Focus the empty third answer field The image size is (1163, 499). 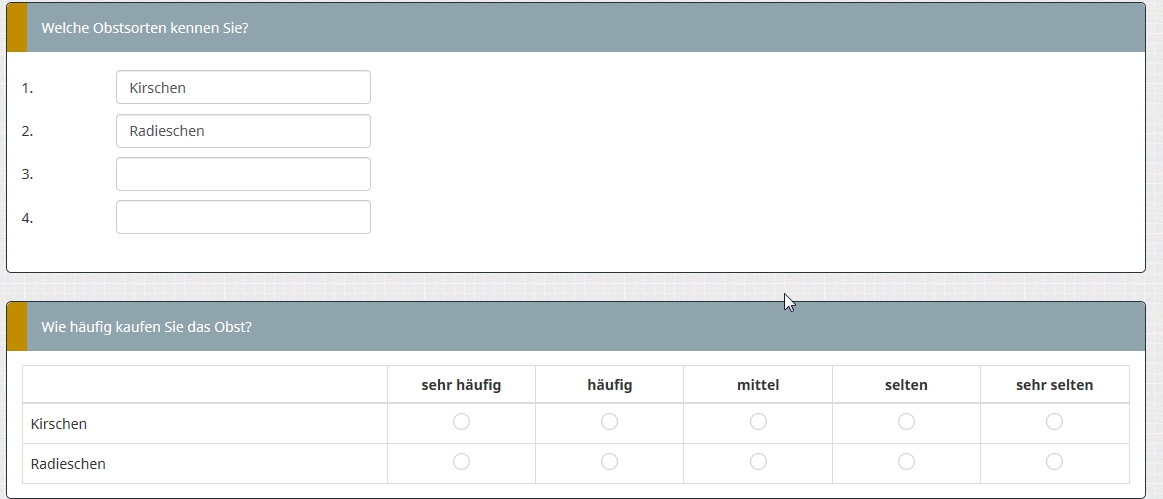coord(243,174)
